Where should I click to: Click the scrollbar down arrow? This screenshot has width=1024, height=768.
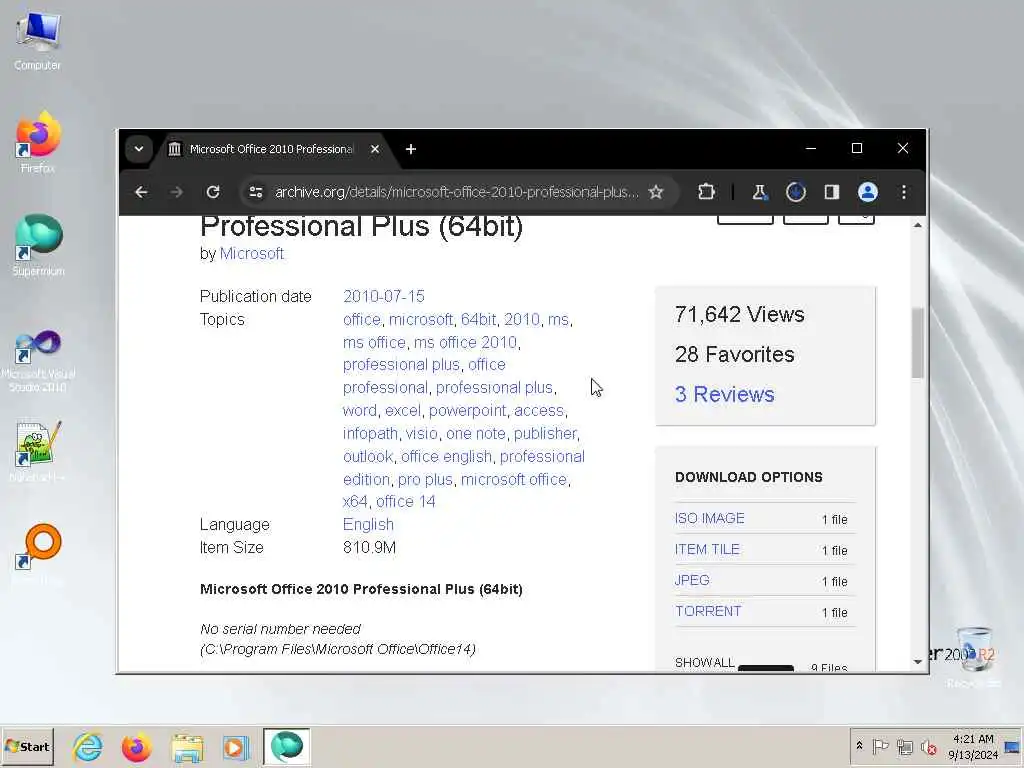918,662
